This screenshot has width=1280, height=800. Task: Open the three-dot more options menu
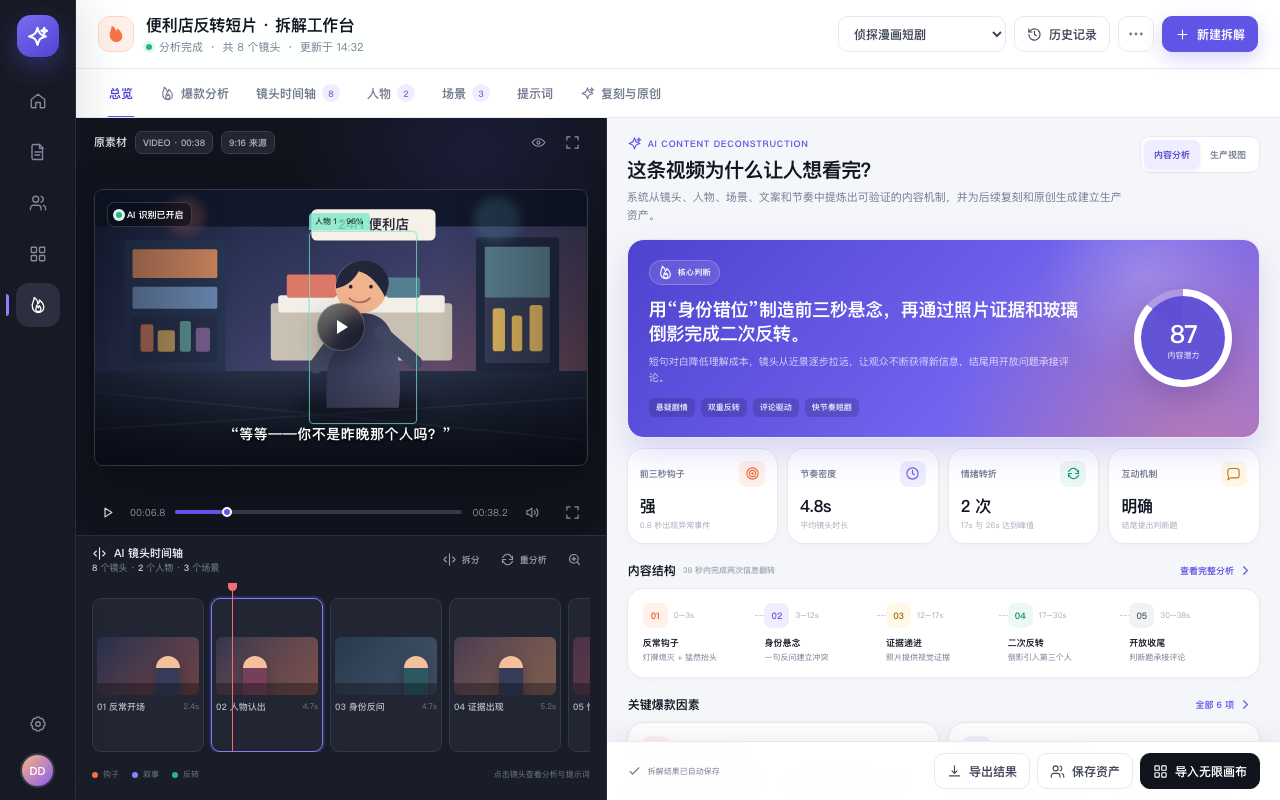1136,34
